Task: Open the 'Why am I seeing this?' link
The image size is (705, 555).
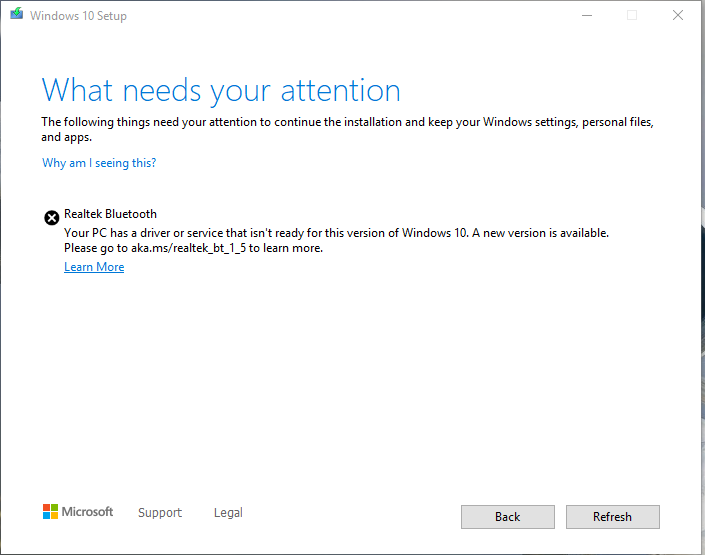Action: click(x=99, y=163)
